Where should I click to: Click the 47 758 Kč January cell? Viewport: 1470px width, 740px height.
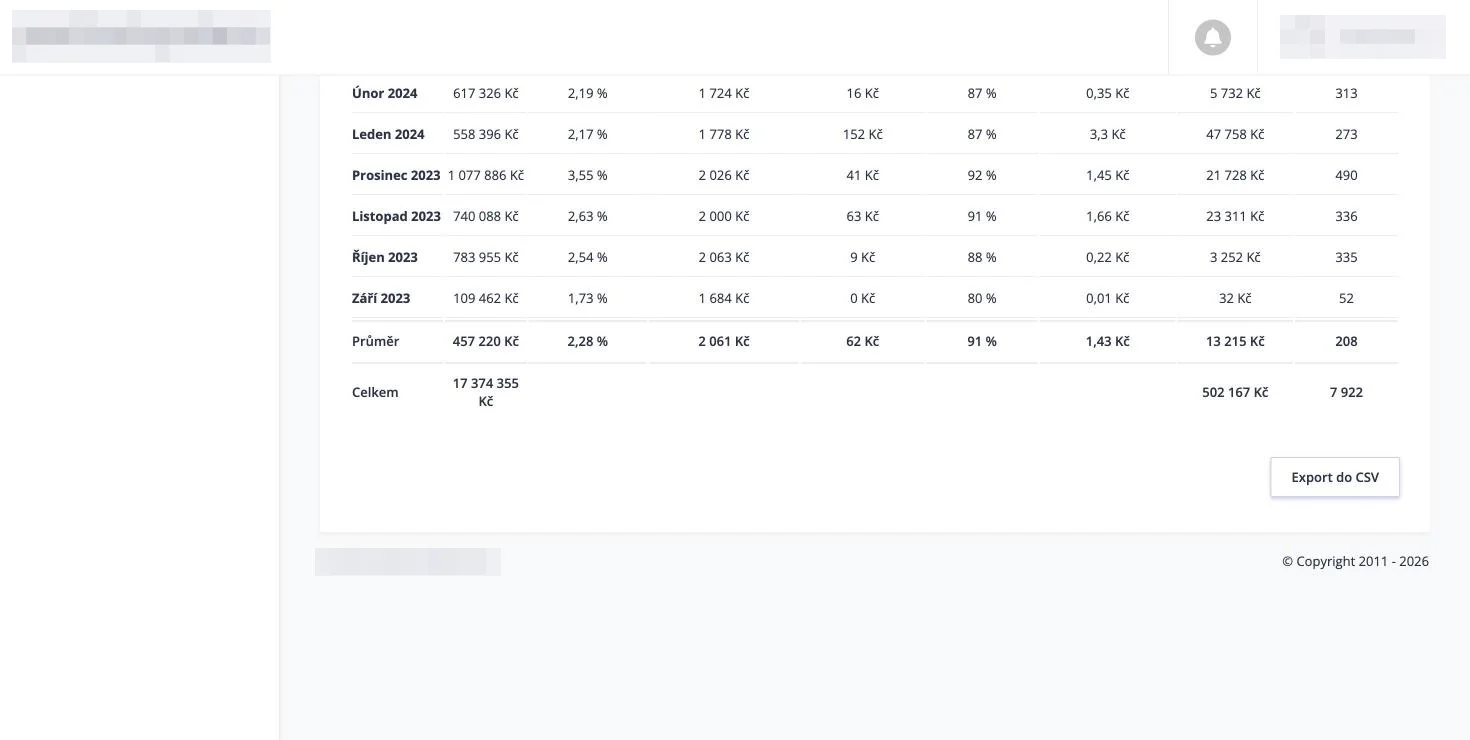coord(1235,134)
